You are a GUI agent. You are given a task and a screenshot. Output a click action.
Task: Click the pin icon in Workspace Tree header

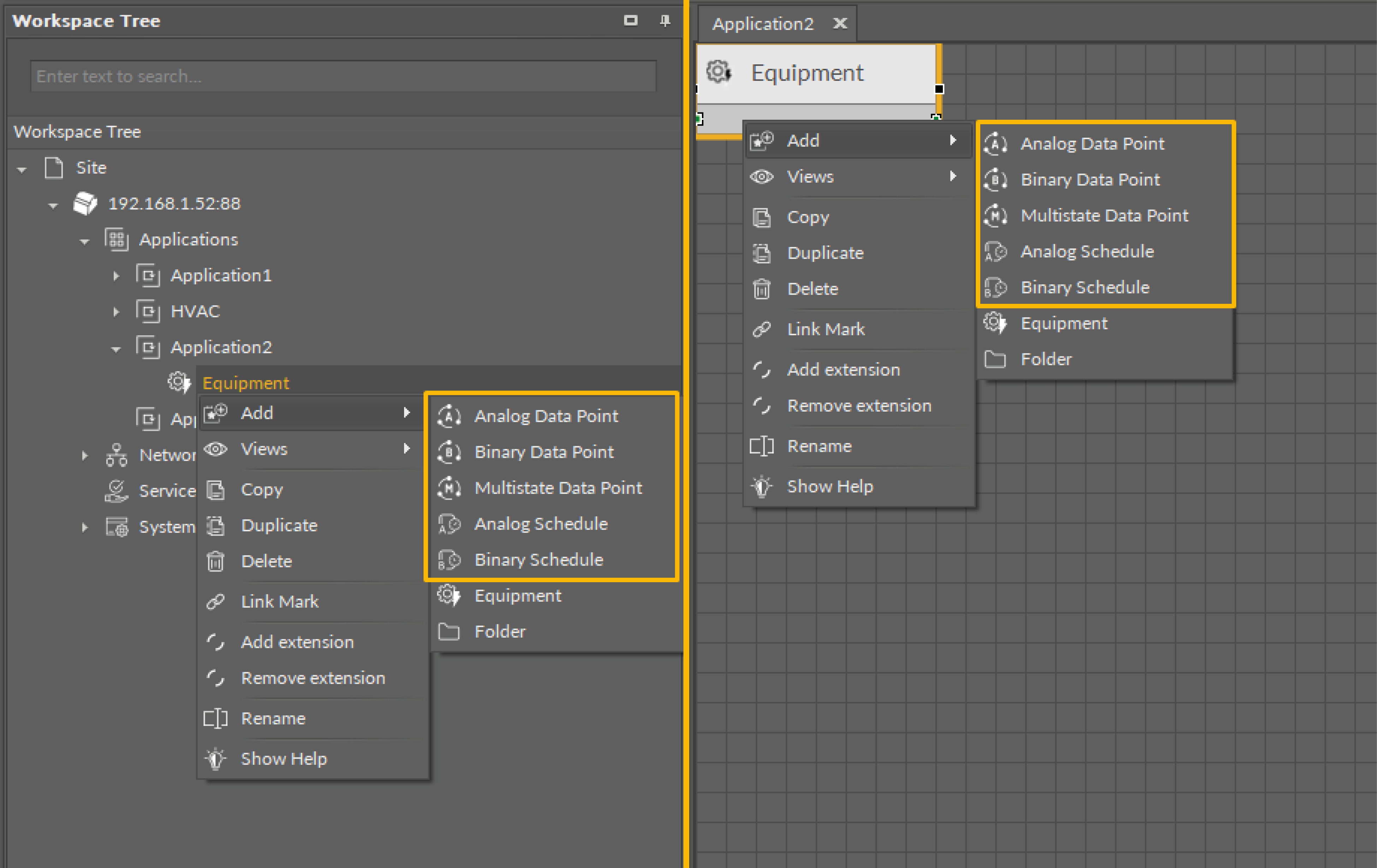pyautogui.click(x=664, y=21)
